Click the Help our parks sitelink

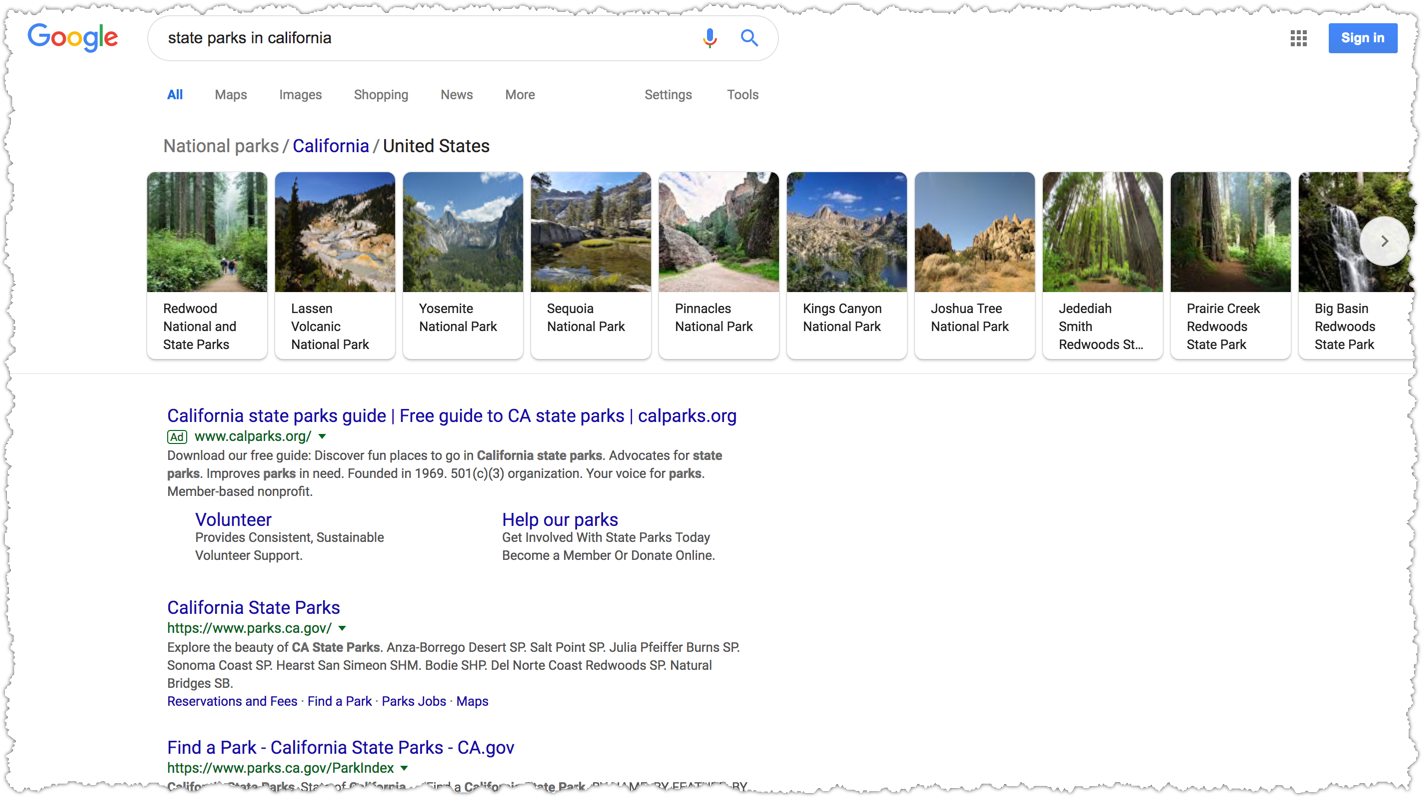[560, 520]
